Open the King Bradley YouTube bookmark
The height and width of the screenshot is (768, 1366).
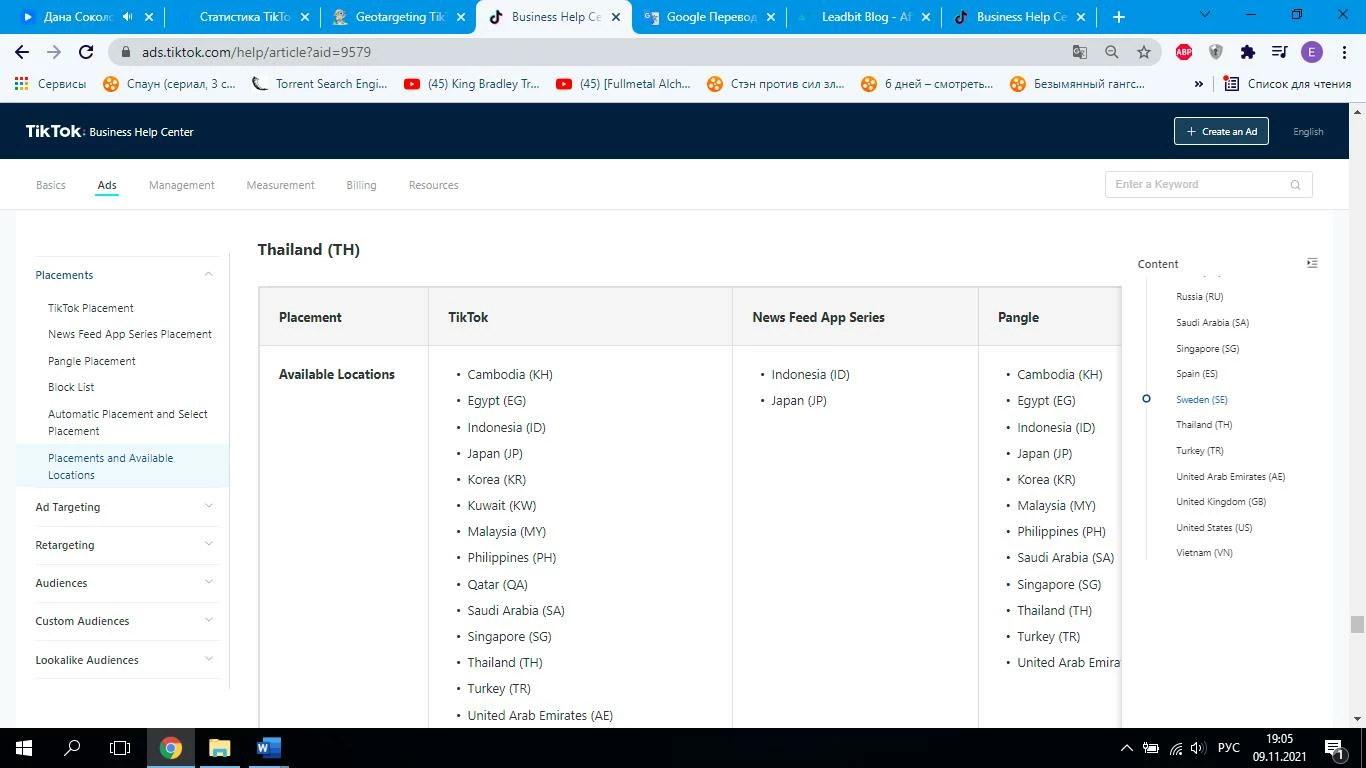[472, 84]
